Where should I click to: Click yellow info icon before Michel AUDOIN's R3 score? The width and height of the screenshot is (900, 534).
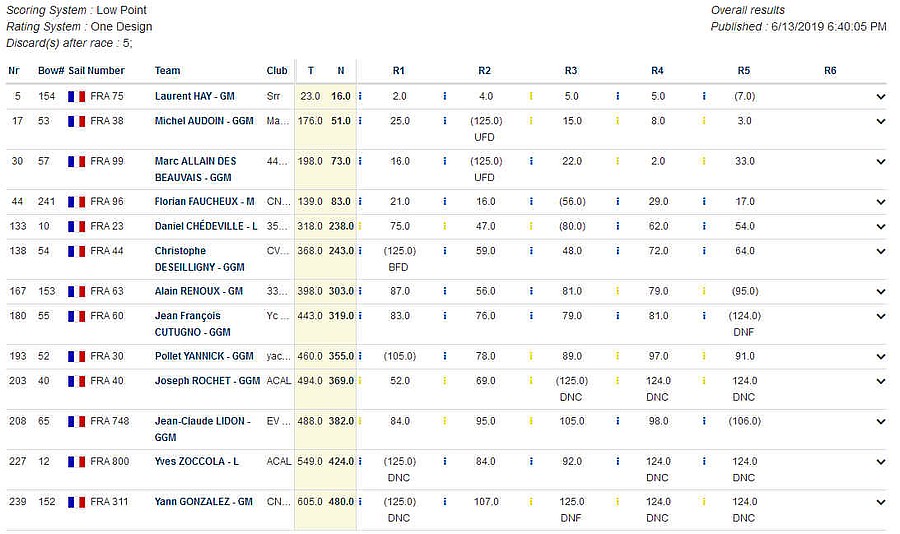531,121
